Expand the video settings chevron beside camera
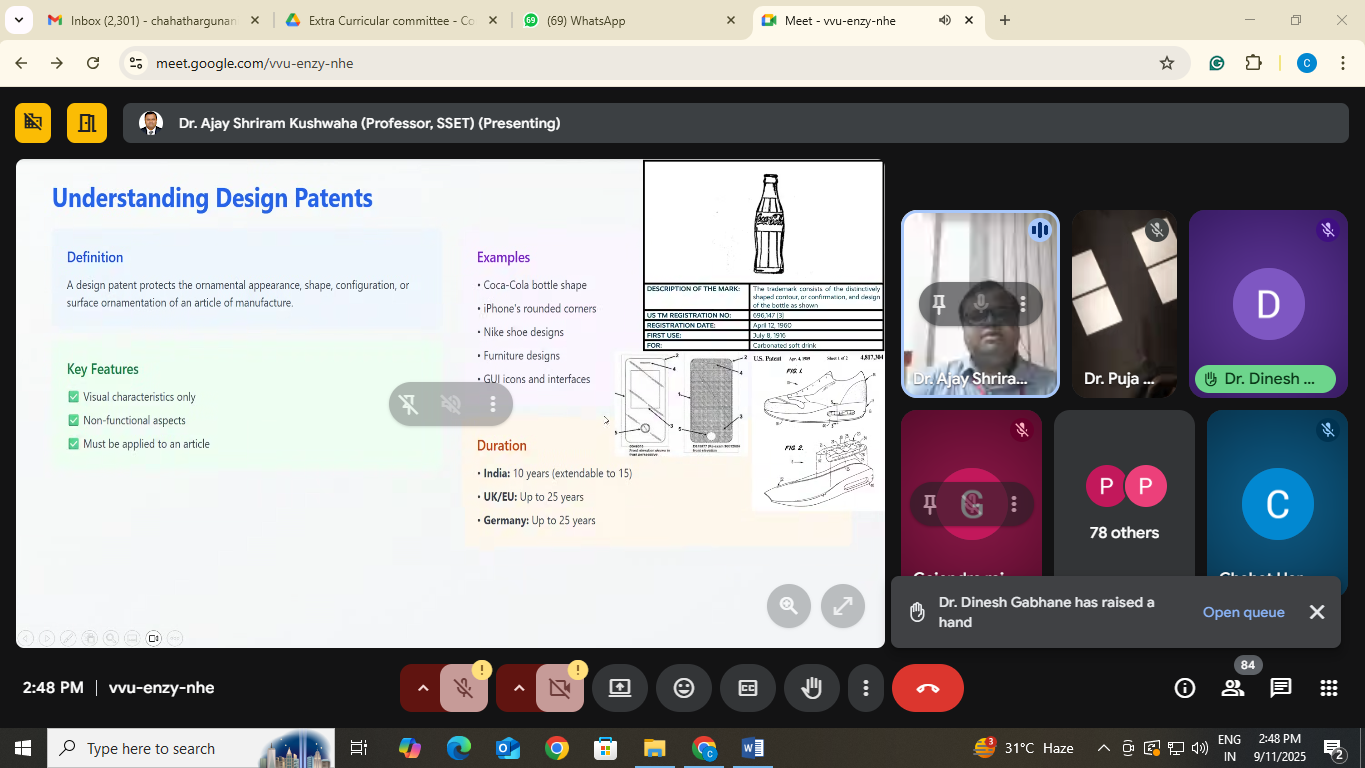Screen dimensions: 1365x768 coord(518,688)
